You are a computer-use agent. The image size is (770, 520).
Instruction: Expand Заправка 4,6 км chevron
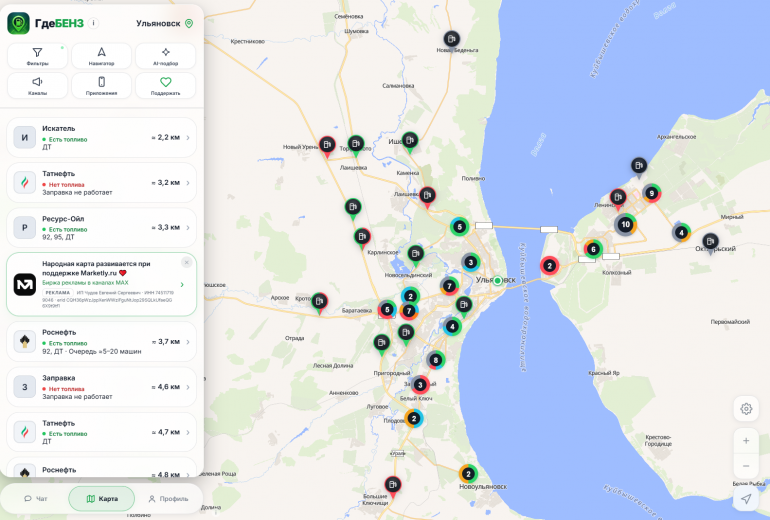tap(188, 387)
